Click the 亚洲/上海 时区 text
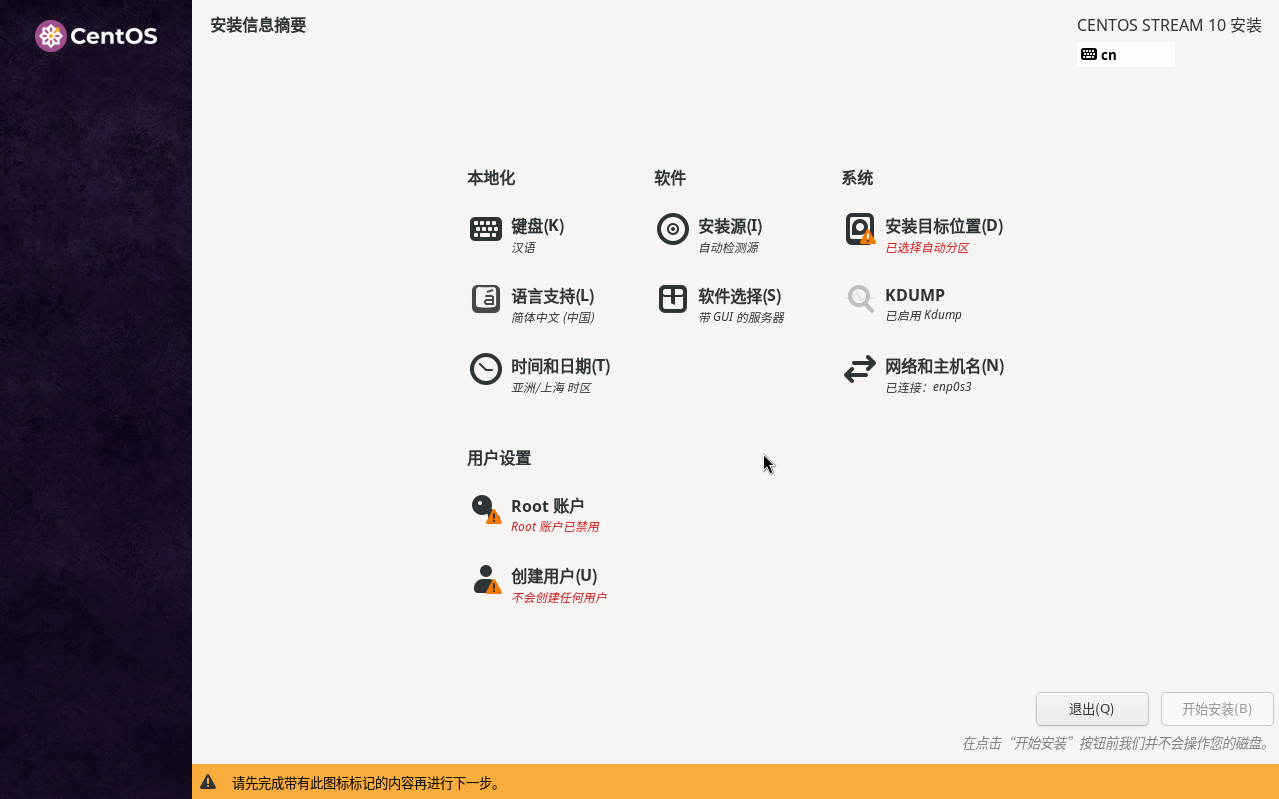This screenshot has height=799, width=1279. click(x=551, y=388)
